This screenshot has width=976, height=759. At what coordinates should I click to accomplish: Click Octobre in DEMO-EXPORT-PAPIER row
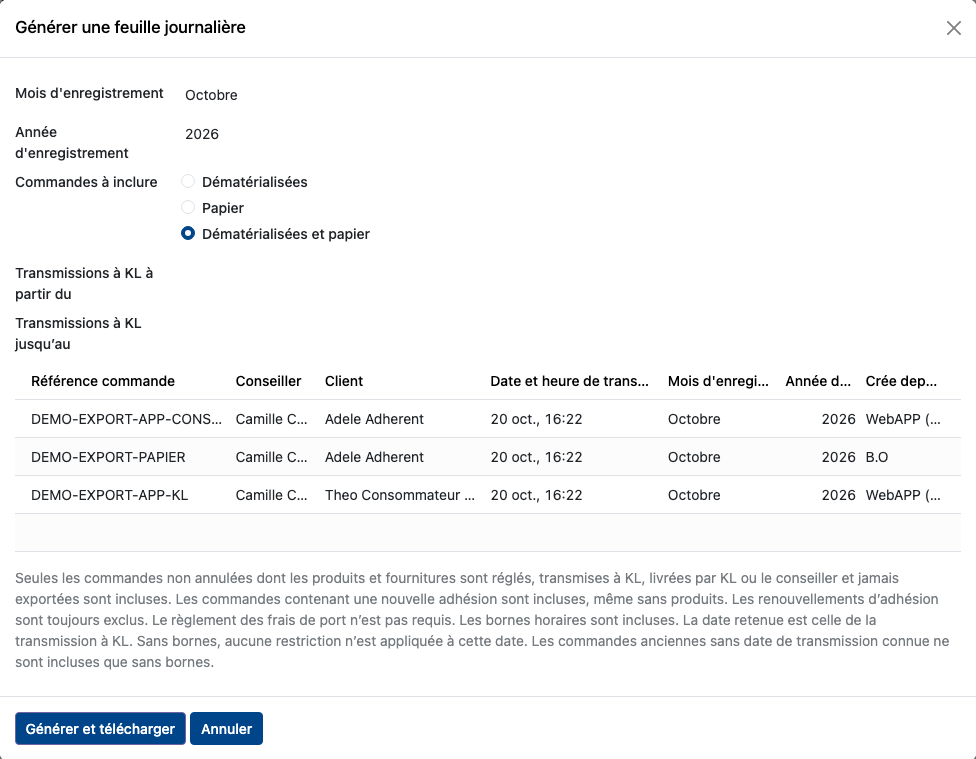pyautogui.click(x=694, y=457)
